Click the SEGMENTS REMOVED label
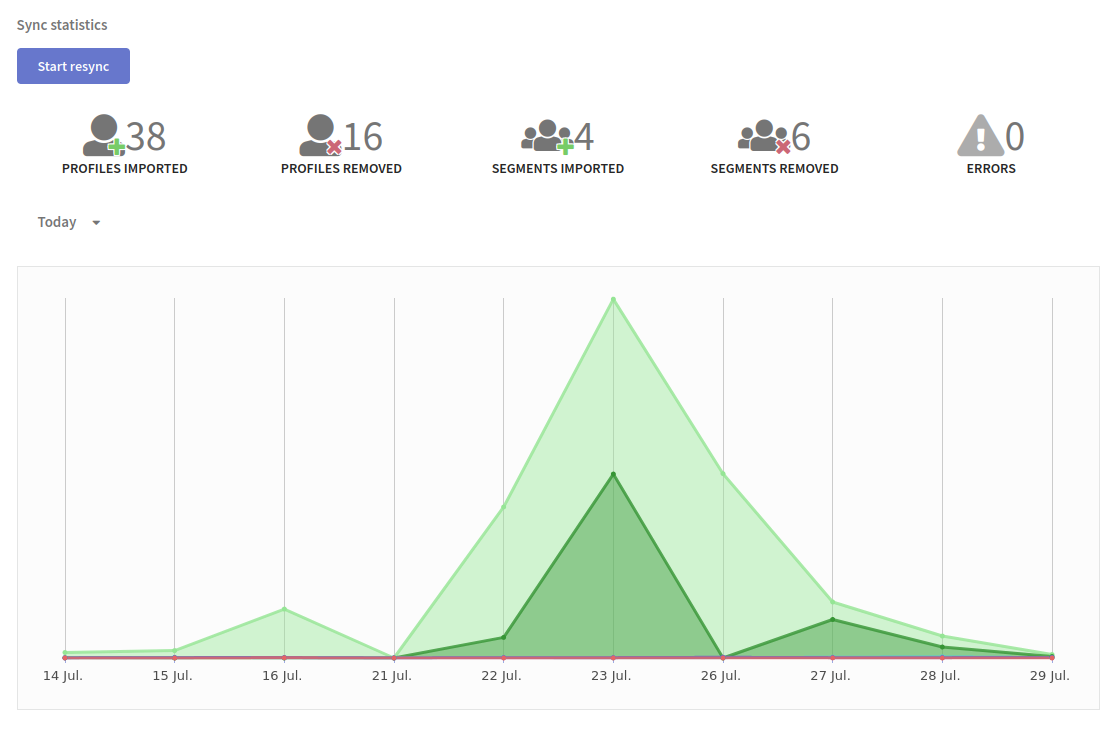The width and height of the screenshot is (1114, 738). pyautogui.click(x=774, y=168)
